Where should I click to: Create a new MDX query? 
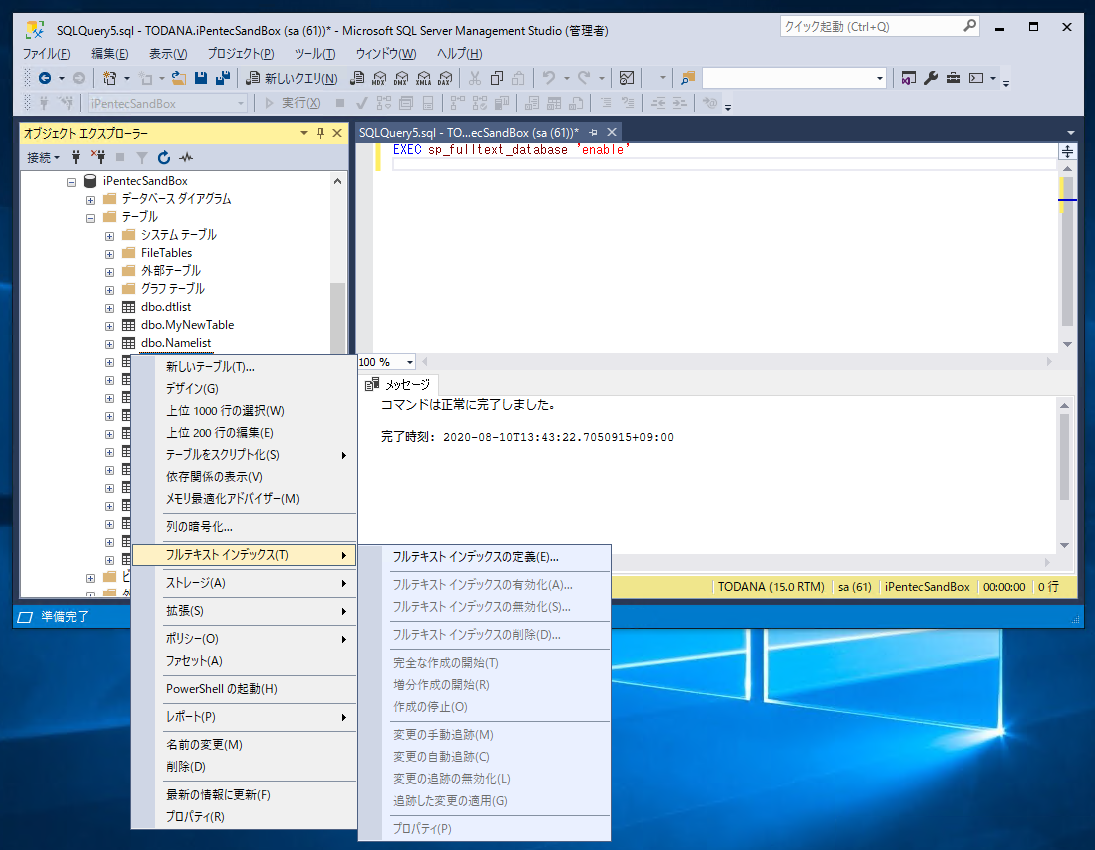[378, 77]
